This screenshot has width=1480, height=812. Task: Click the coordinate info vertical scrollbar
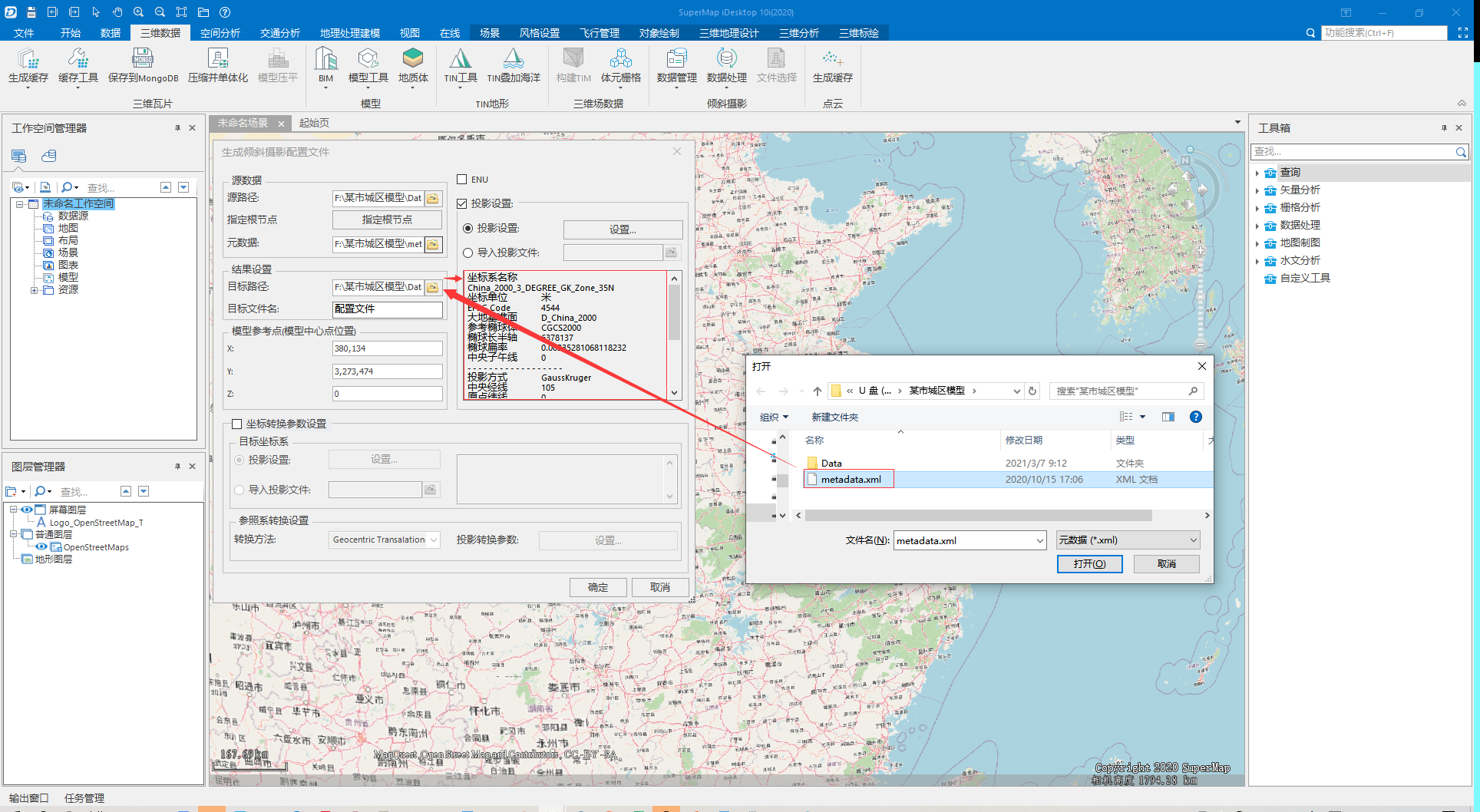674,335
